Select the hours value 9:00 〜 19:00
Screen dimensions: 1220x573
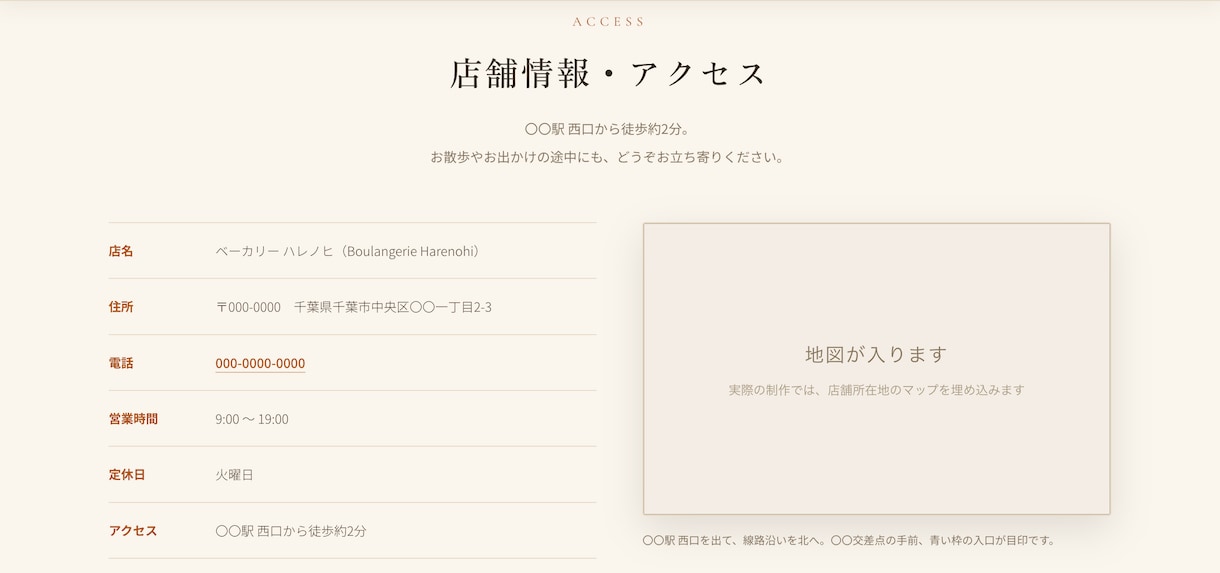click(252, 419)
